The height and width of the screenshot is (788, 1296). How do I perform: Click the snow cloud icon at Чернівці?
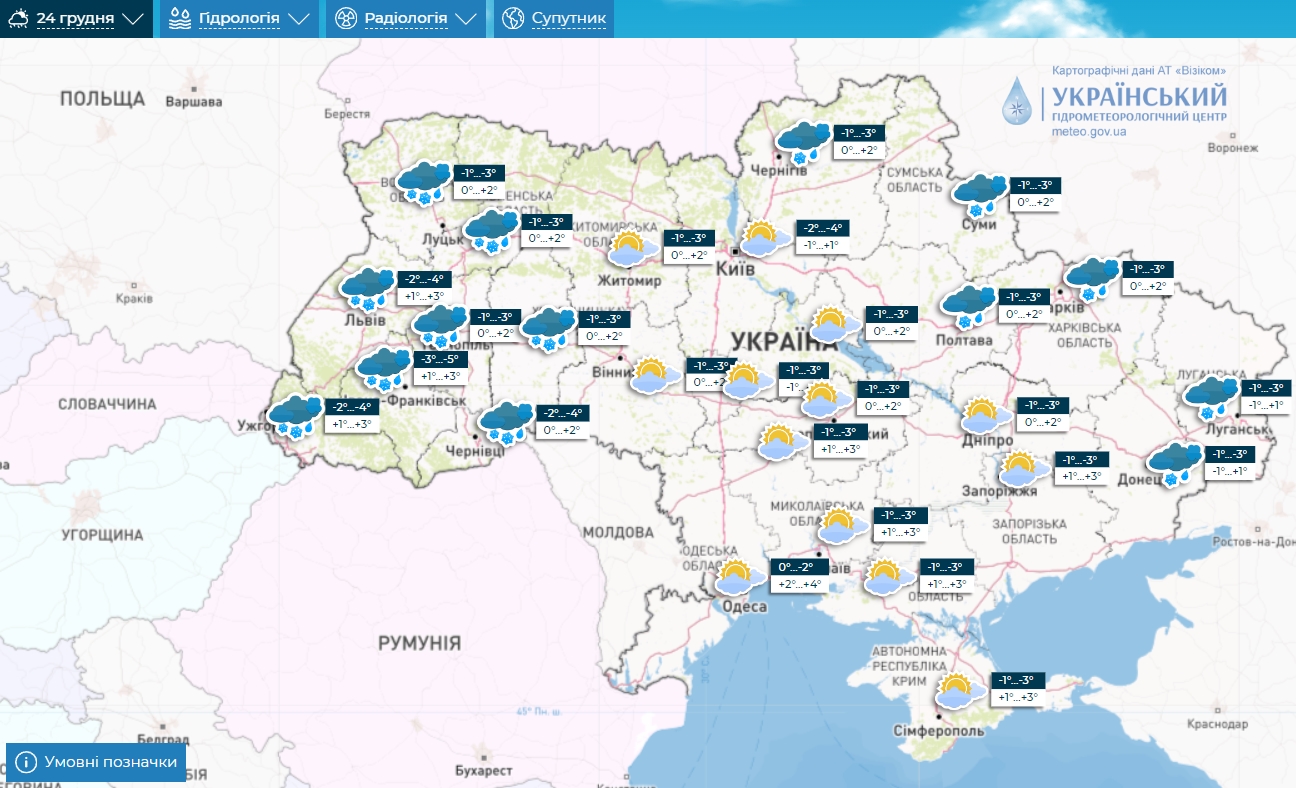[x=506, y=422]
